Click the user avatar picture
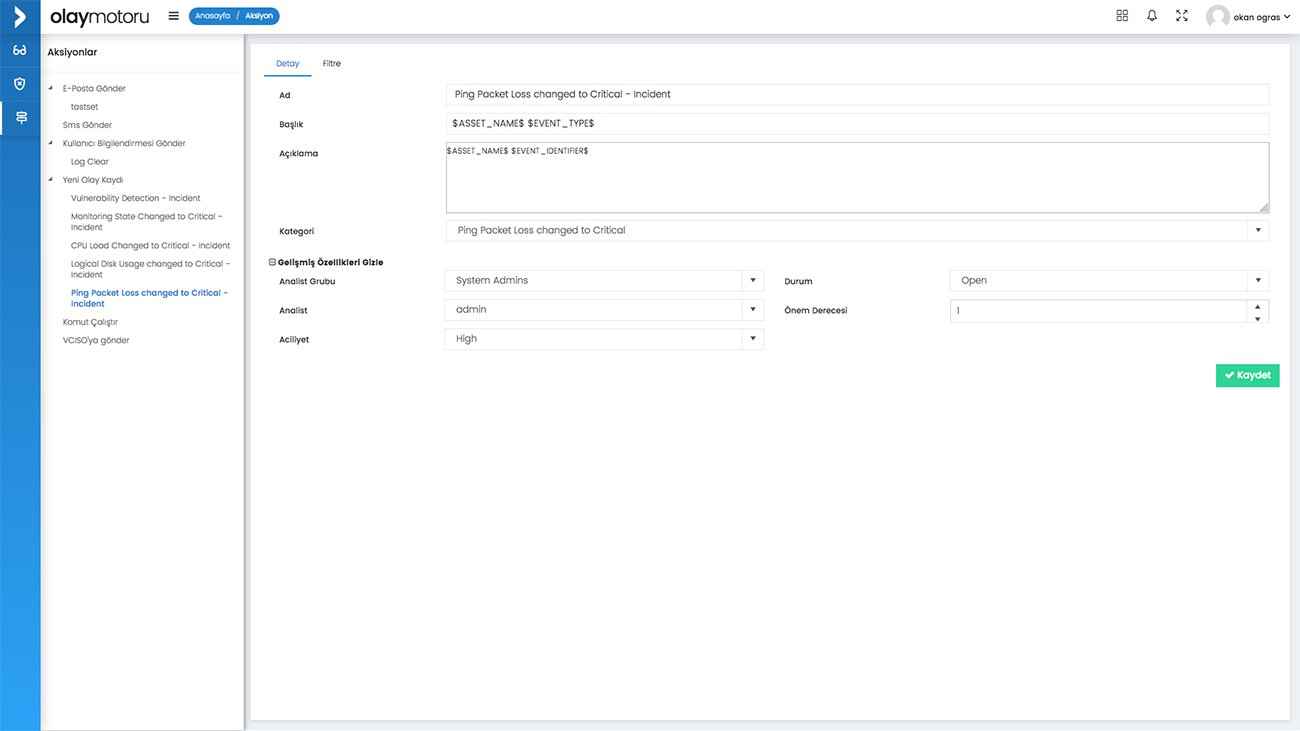The height and width of the screenshot is (731, 1300). tap(1217, 16)
